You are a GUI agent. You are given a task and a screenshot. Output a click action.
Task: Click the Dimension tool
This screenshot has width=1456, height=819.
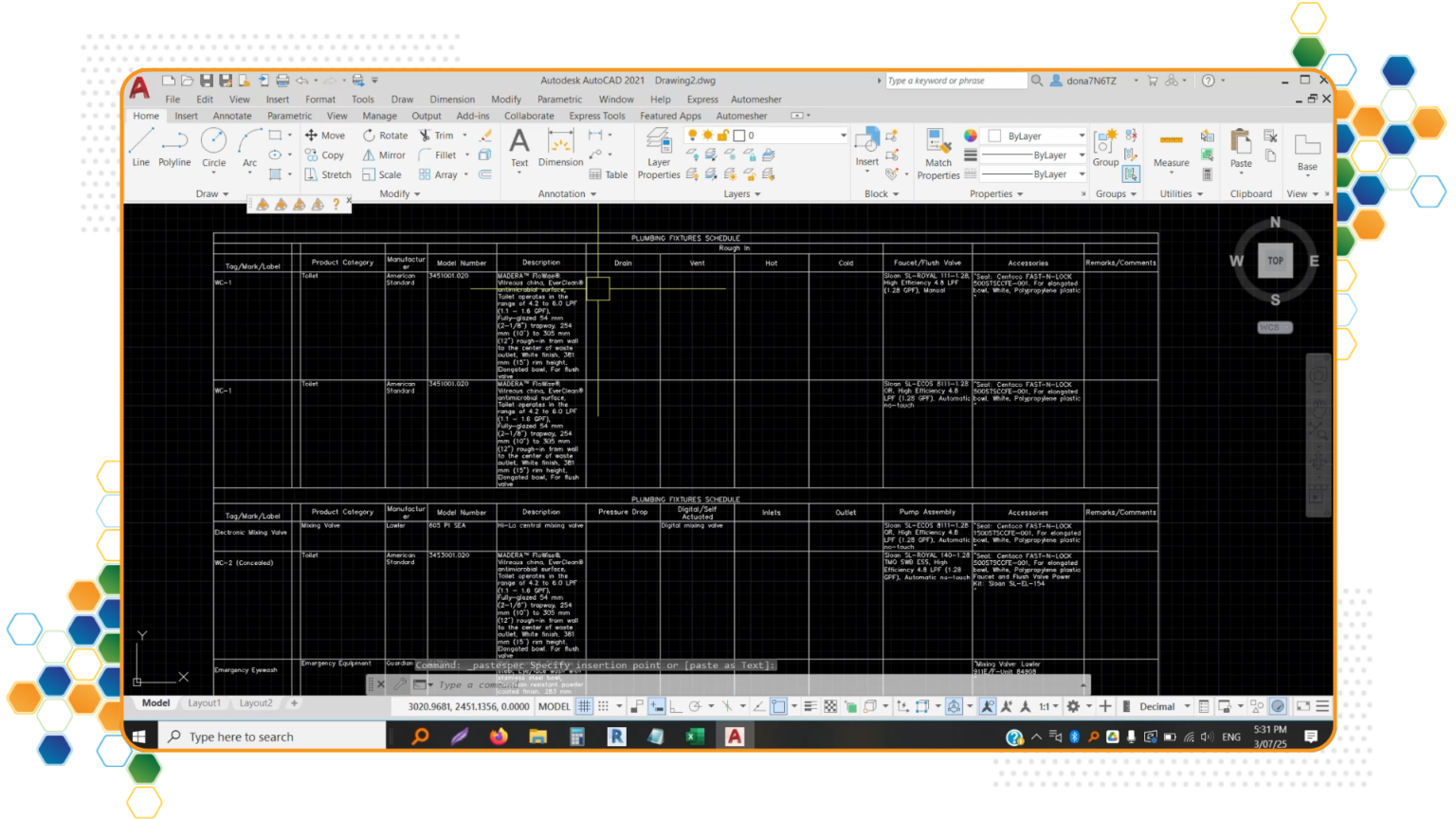tap(561, 149)
